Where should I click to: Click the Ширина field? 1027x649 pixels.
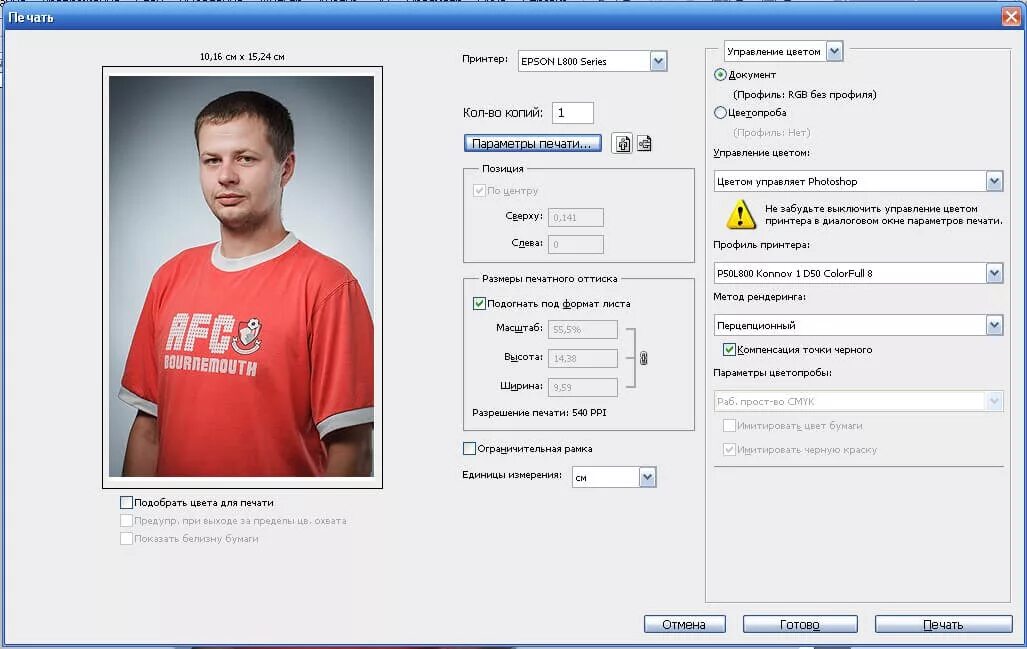[x=583, y=387]
